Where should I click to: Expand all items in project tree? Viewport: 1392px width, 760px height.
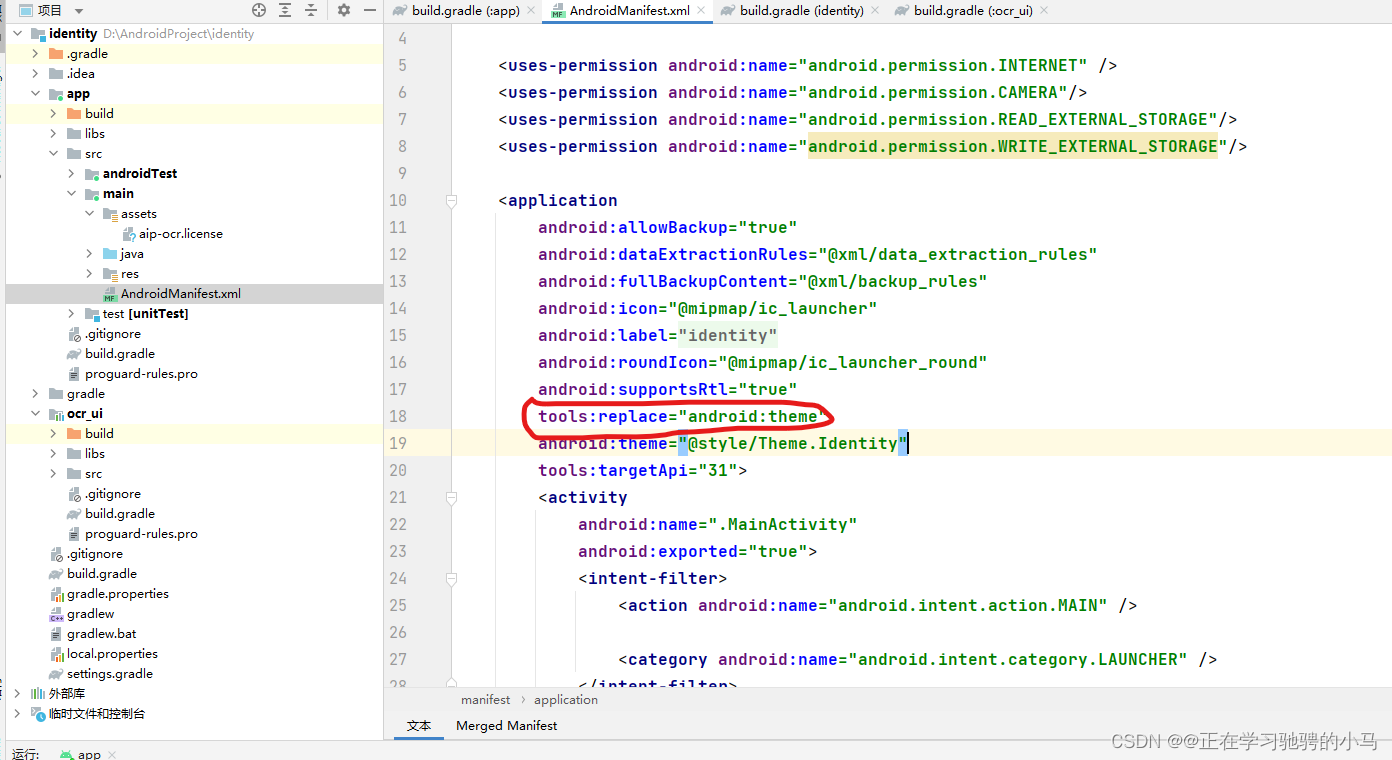coord(286,10)
